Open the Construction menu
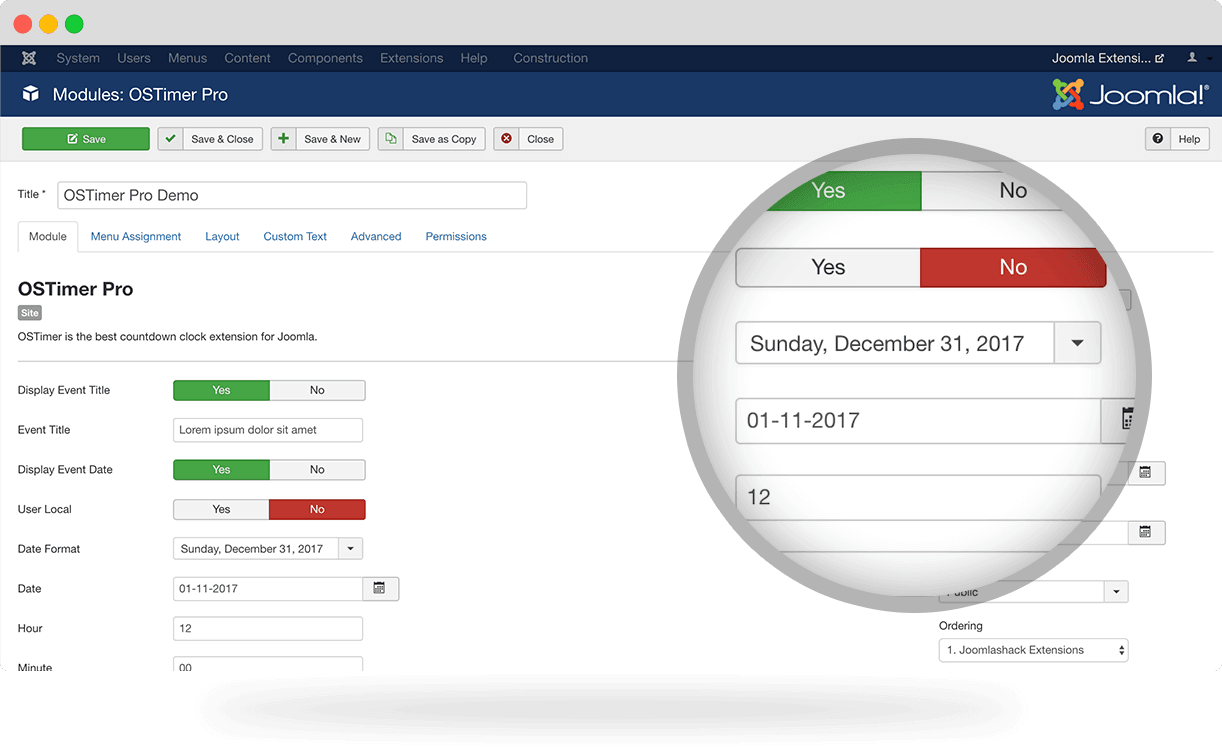Screen dimensions: 1222x748 pos(550,58)
